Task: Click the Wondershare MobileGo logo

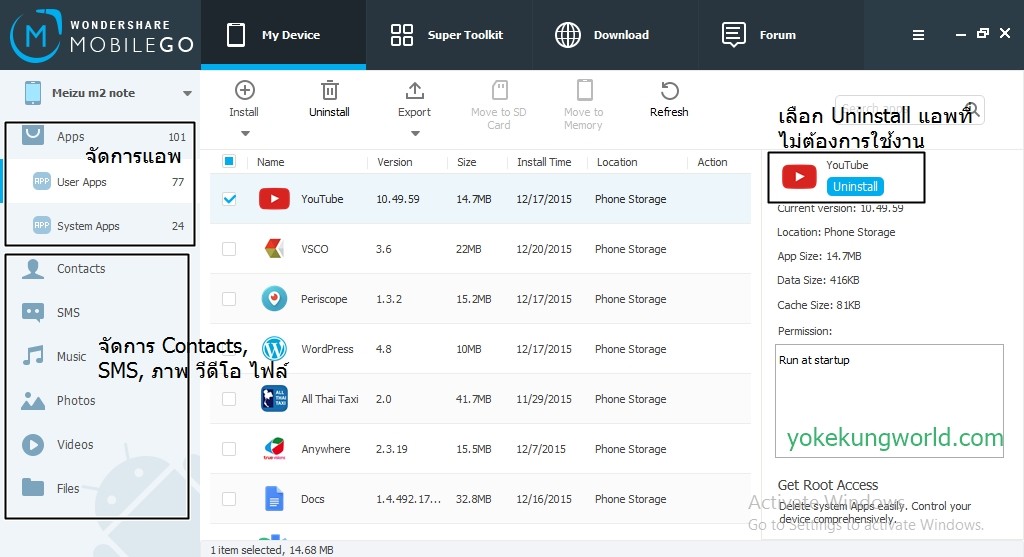Action: click(x=101, y=35)
